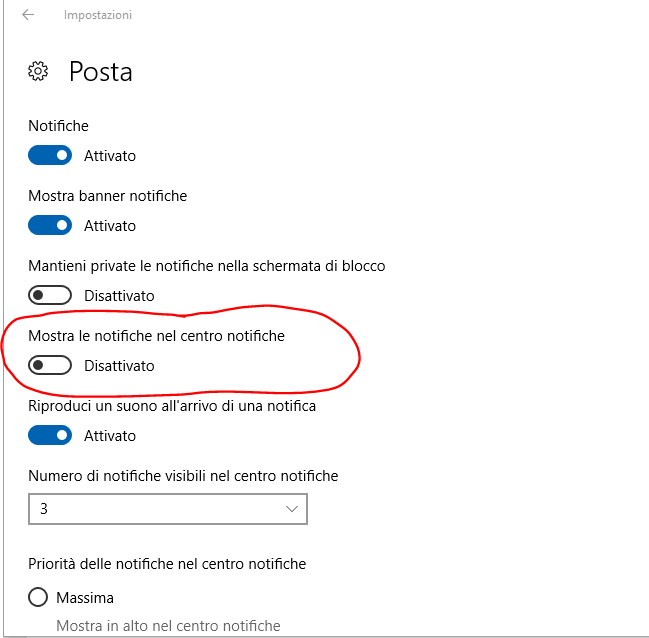Click the Mantieni private le notifiche label
The width and height of the screenshot is (649, 638).
[x=206, y=266]
